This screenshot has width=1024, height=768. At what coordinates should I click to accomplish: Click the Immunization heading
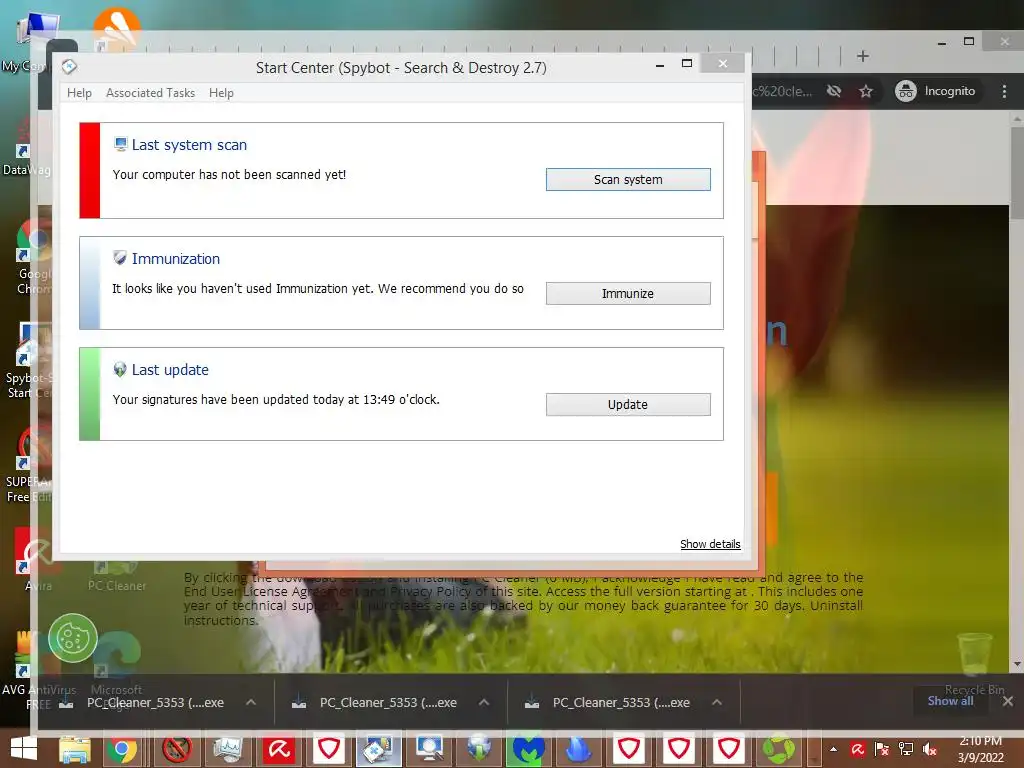[x=176, y=259]
